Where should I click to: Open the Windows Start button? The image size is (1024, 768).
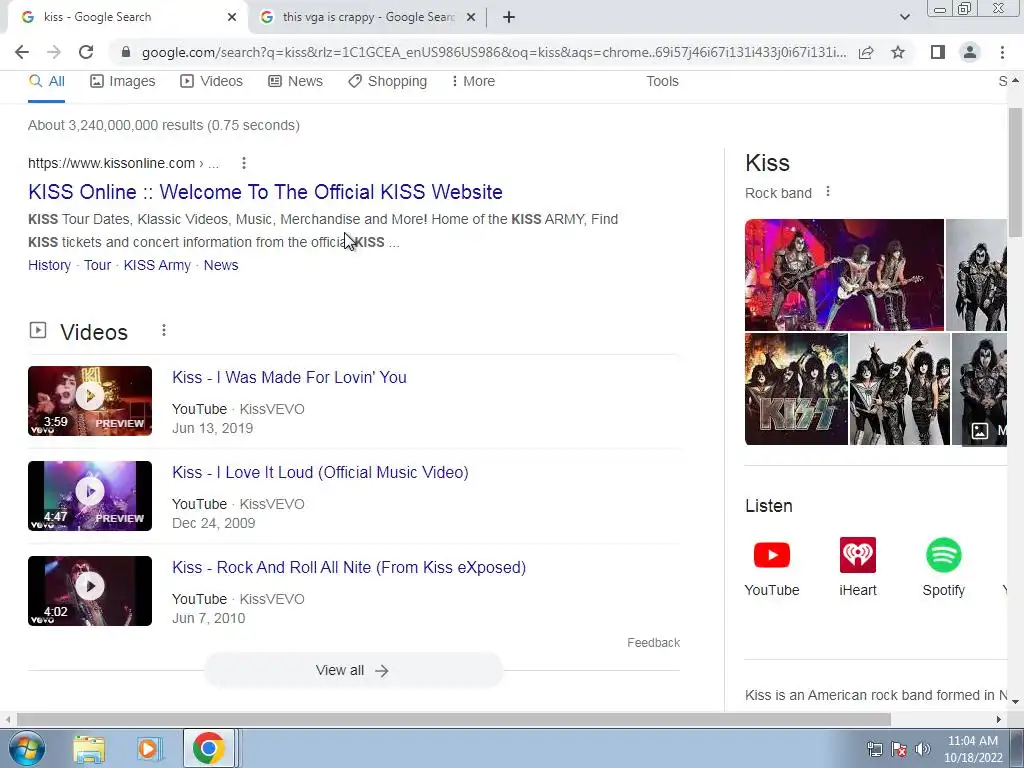point(26,748)
